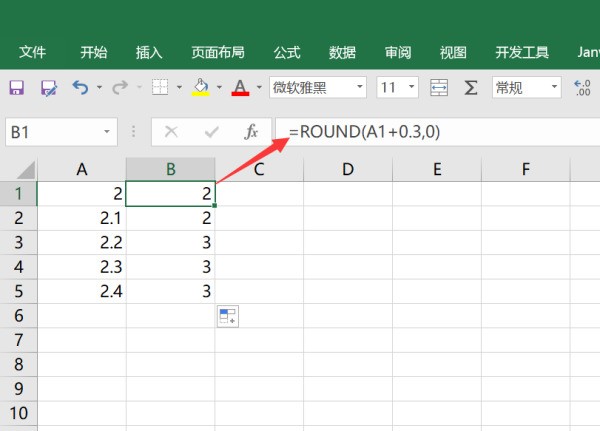Select column A header
Screen dimensions: 600x431
[82, 169]
